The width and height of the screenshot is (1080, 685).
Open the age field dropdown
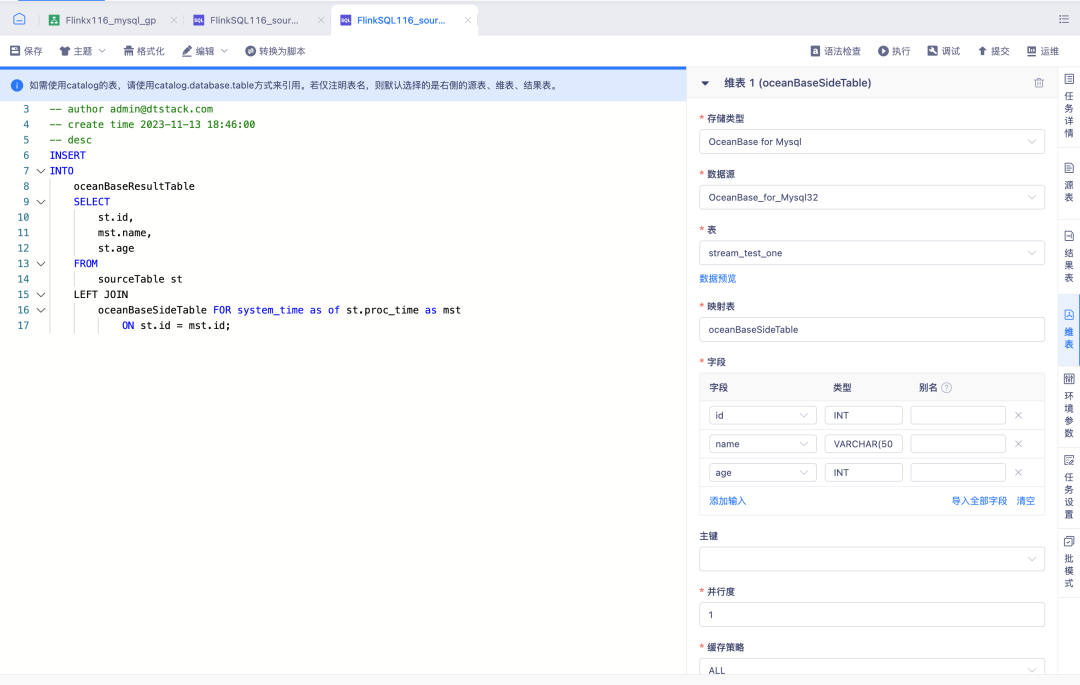coord(762,472)
